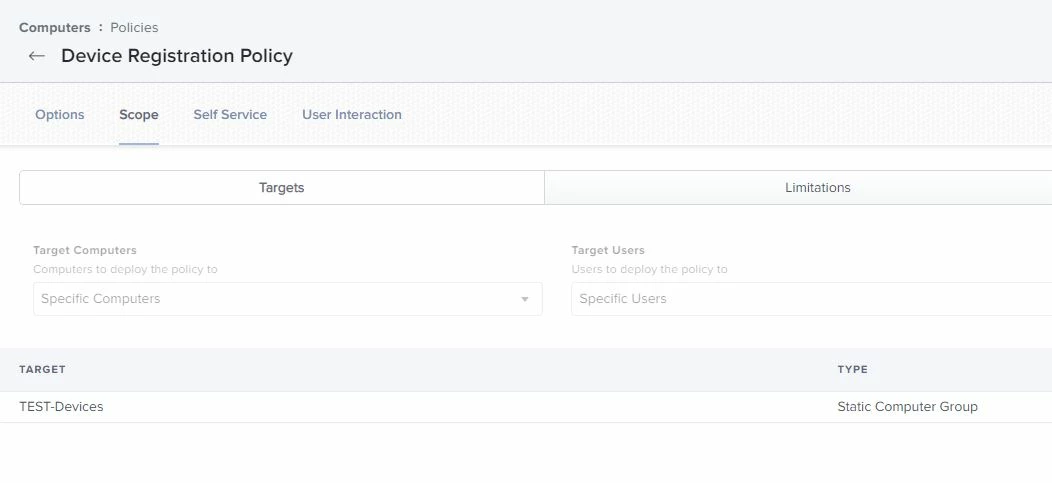Click the Computers breadcrumb link
Screen dimensions: 1052x483
(x=54, y=28)
